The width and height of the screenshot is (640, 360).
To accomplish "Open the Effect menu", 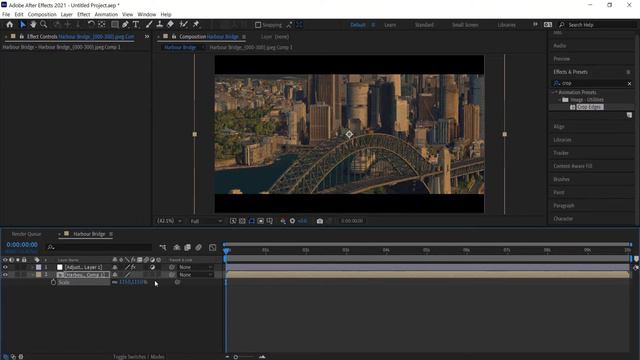I will coord(84,14).
